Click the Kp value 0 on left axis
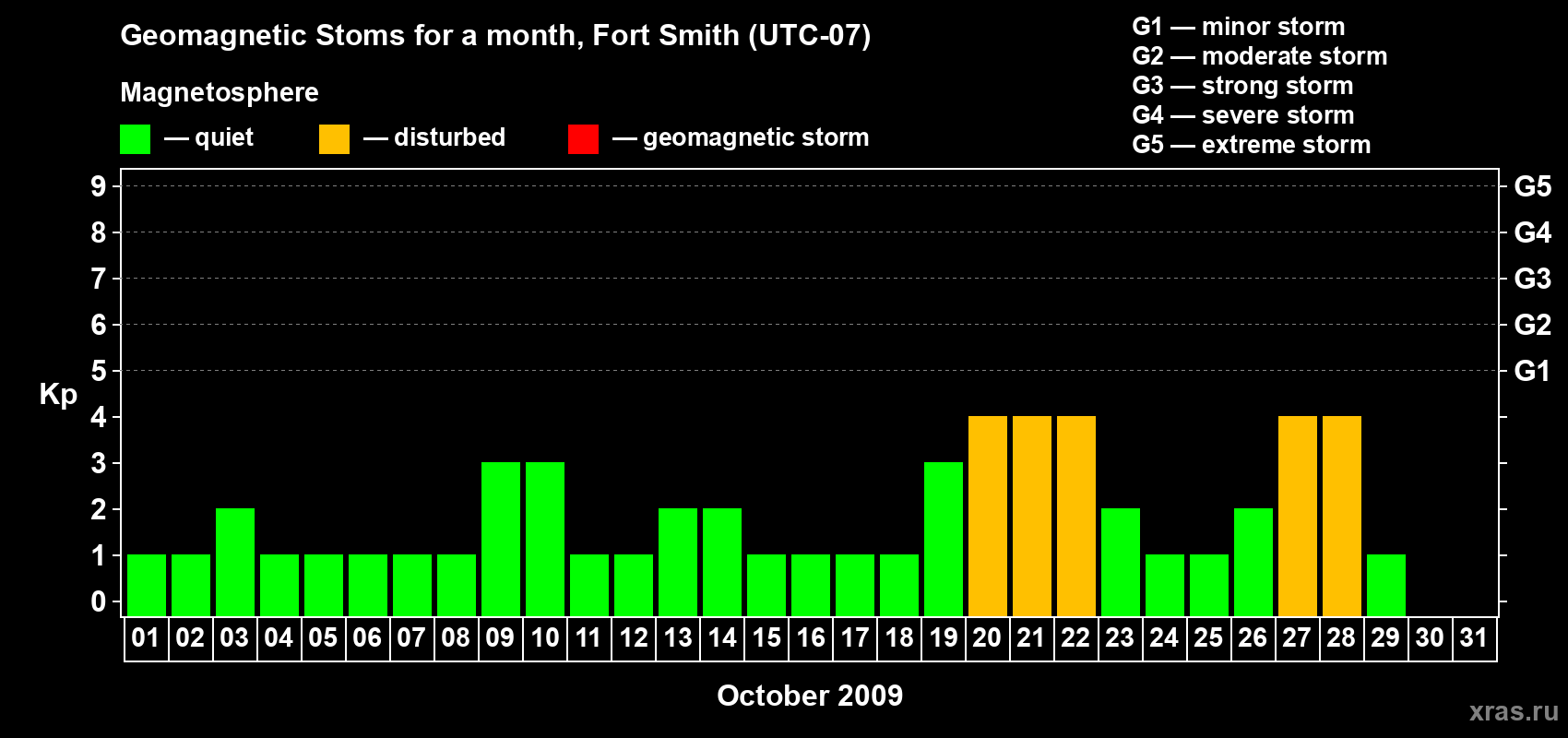 coord(99,601)
